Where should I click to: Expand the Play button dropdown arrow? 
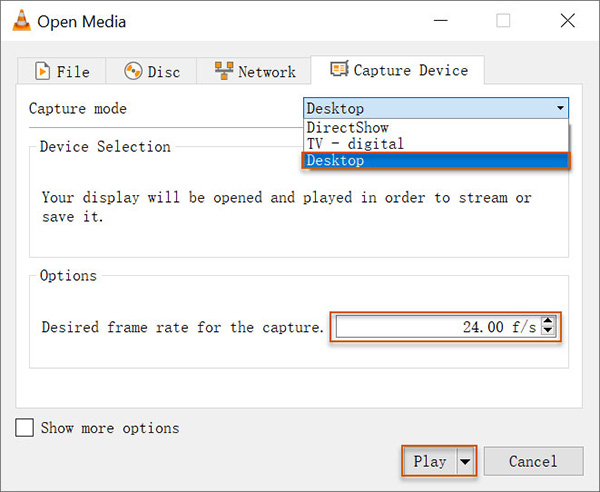464,461
